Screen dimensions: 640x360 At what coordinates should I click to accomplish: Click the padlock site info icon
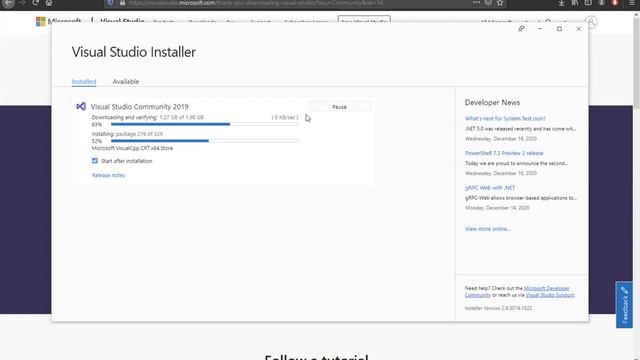[122, 3]
